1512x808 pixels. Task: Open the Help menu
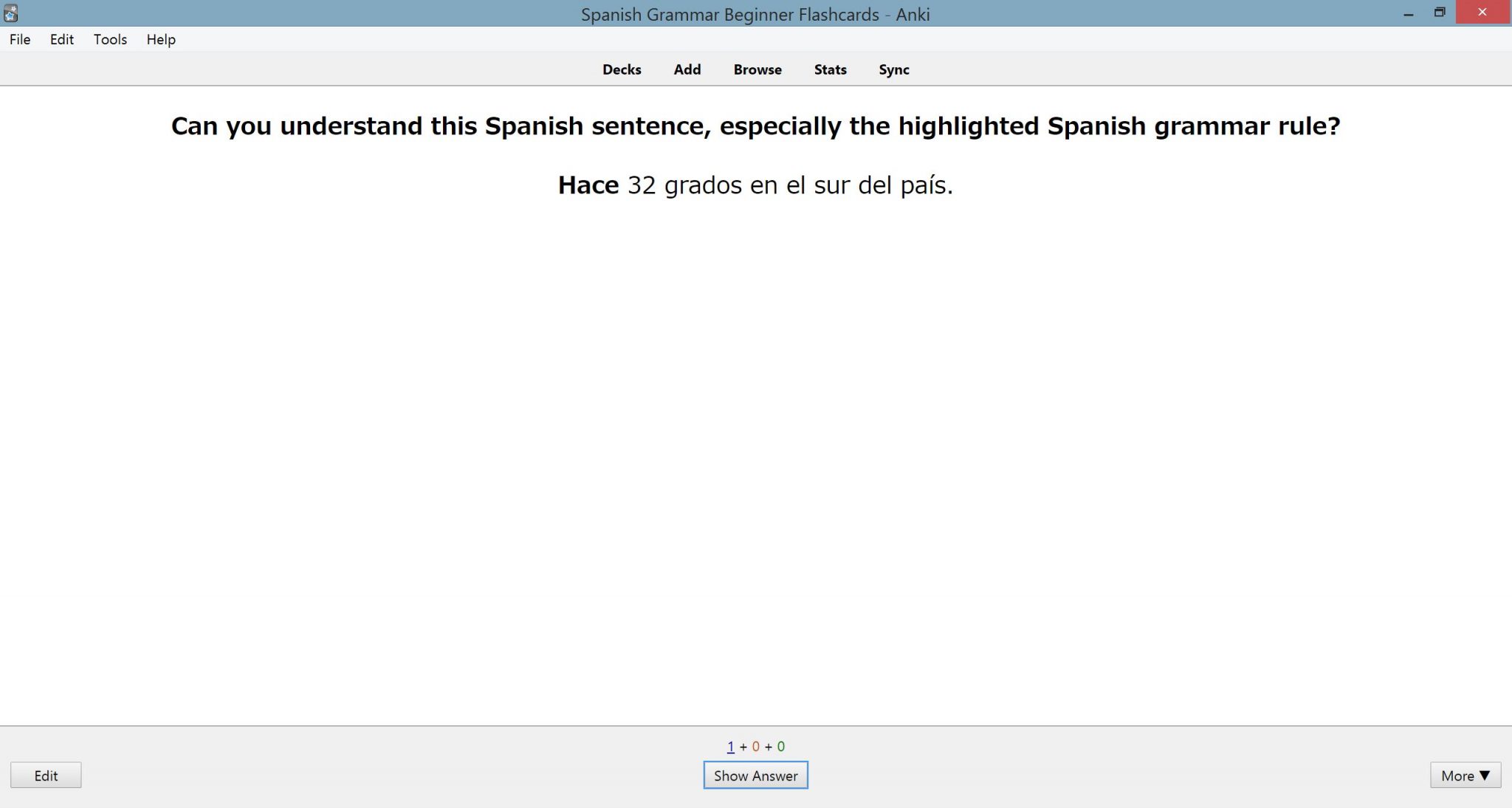tap(160, 39)
